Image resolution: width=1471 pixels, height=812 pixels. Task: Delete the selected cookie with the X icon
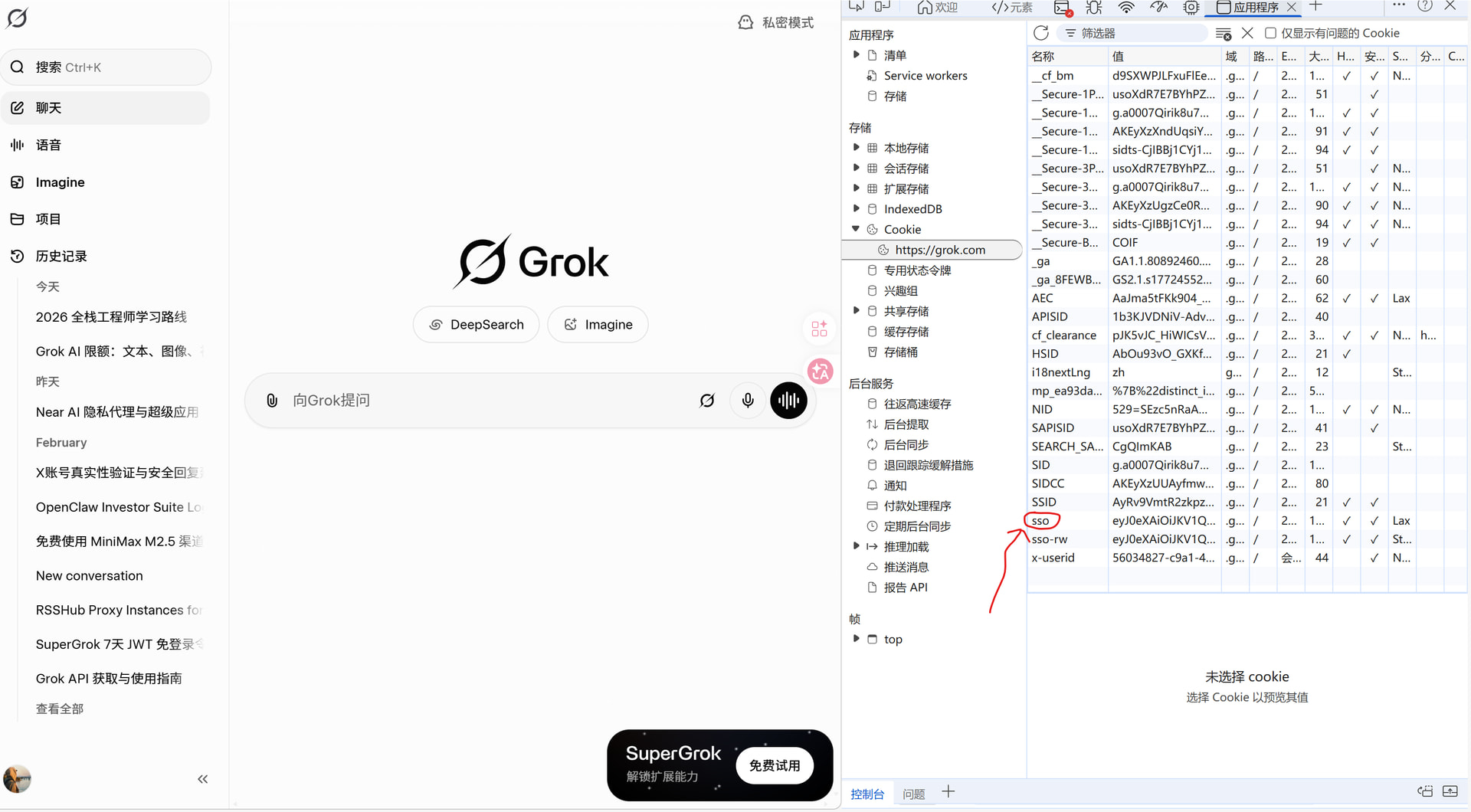[1247, 33]
